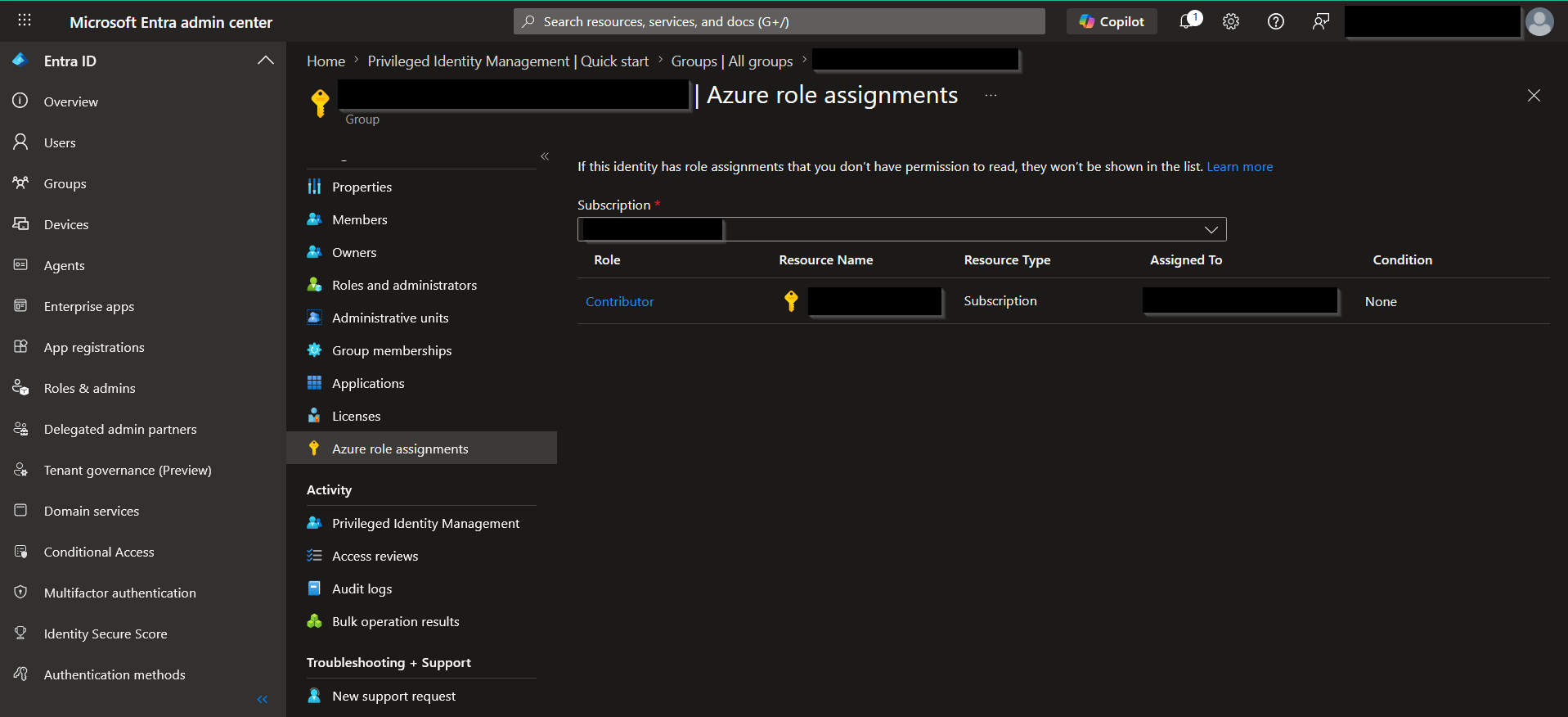Follow the Learn more link
Image resolution: width=1568 pixels, height=717 pixels.
(1239, 167)
